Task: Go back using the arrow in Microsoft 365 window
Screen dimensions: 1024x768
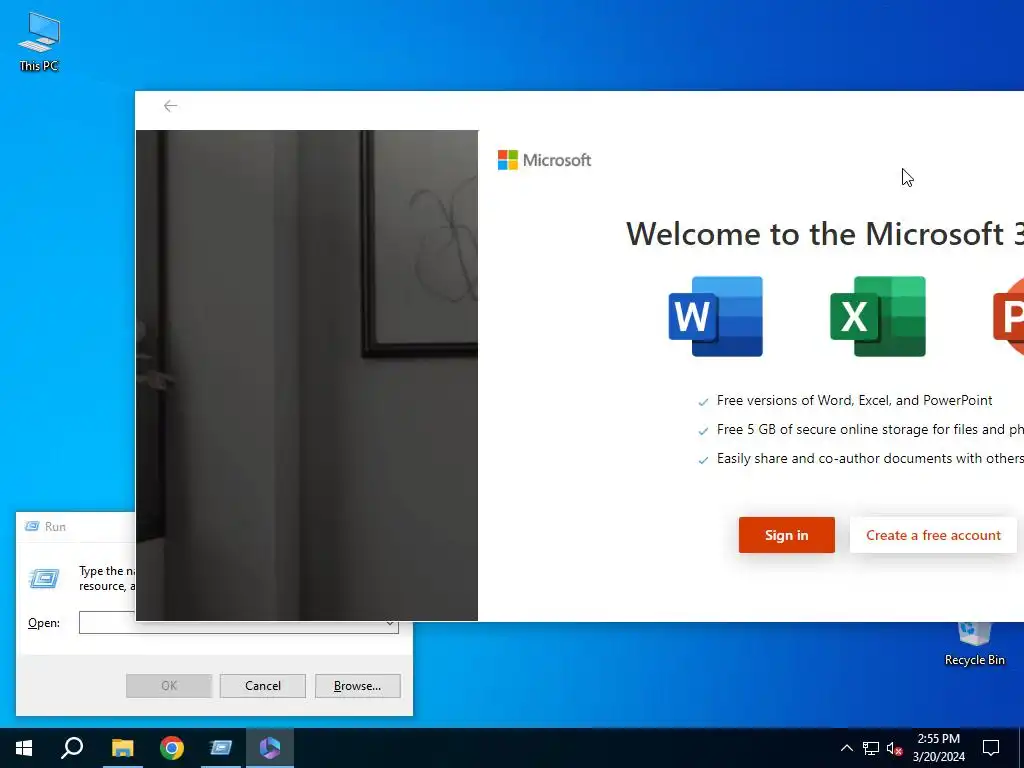Action: tap(170, 106)
